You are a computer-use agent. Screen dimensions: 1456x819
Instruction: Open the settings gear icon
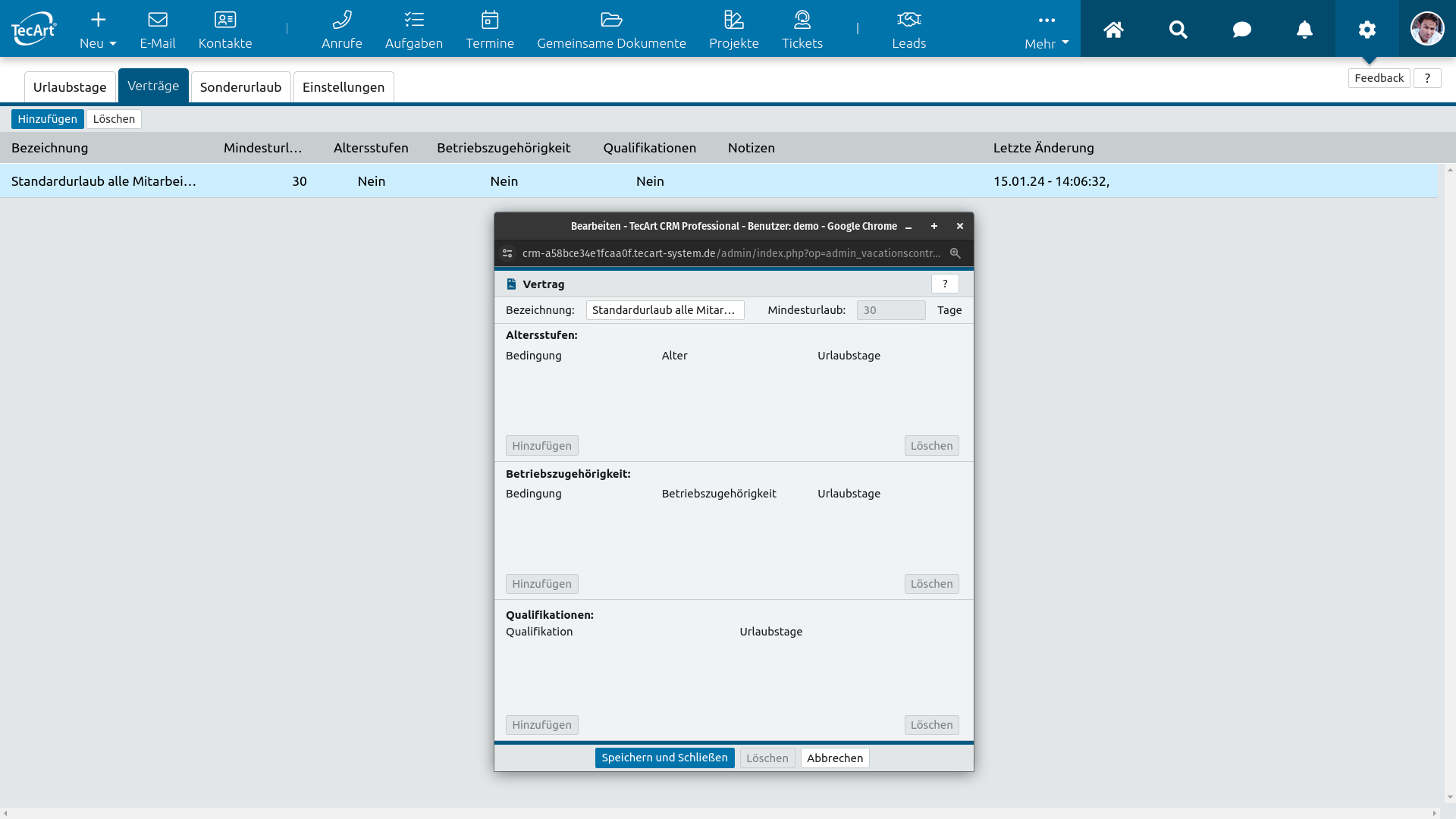coord(1367,30)
